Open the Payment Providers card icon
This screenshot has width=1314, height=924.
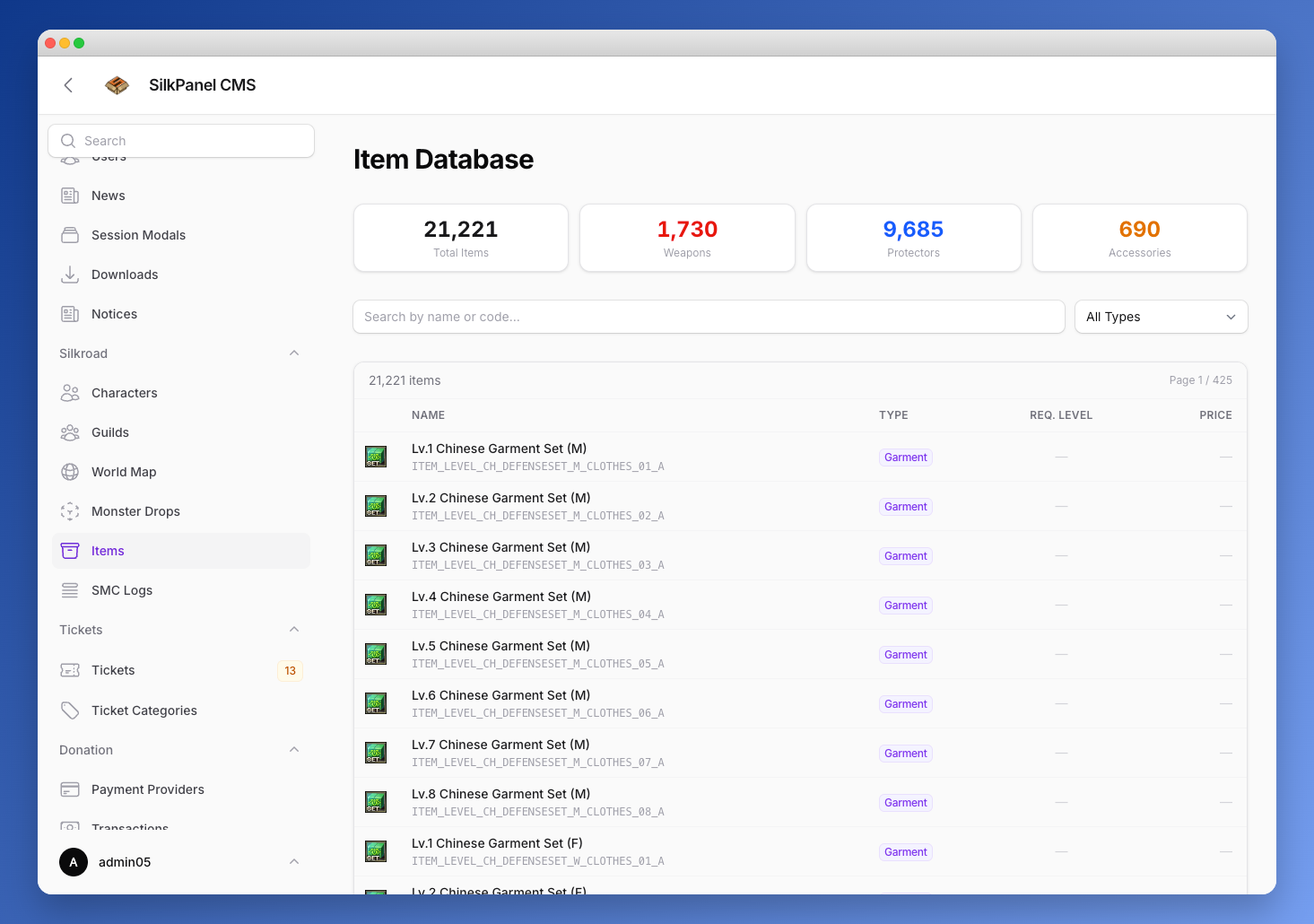70,789
